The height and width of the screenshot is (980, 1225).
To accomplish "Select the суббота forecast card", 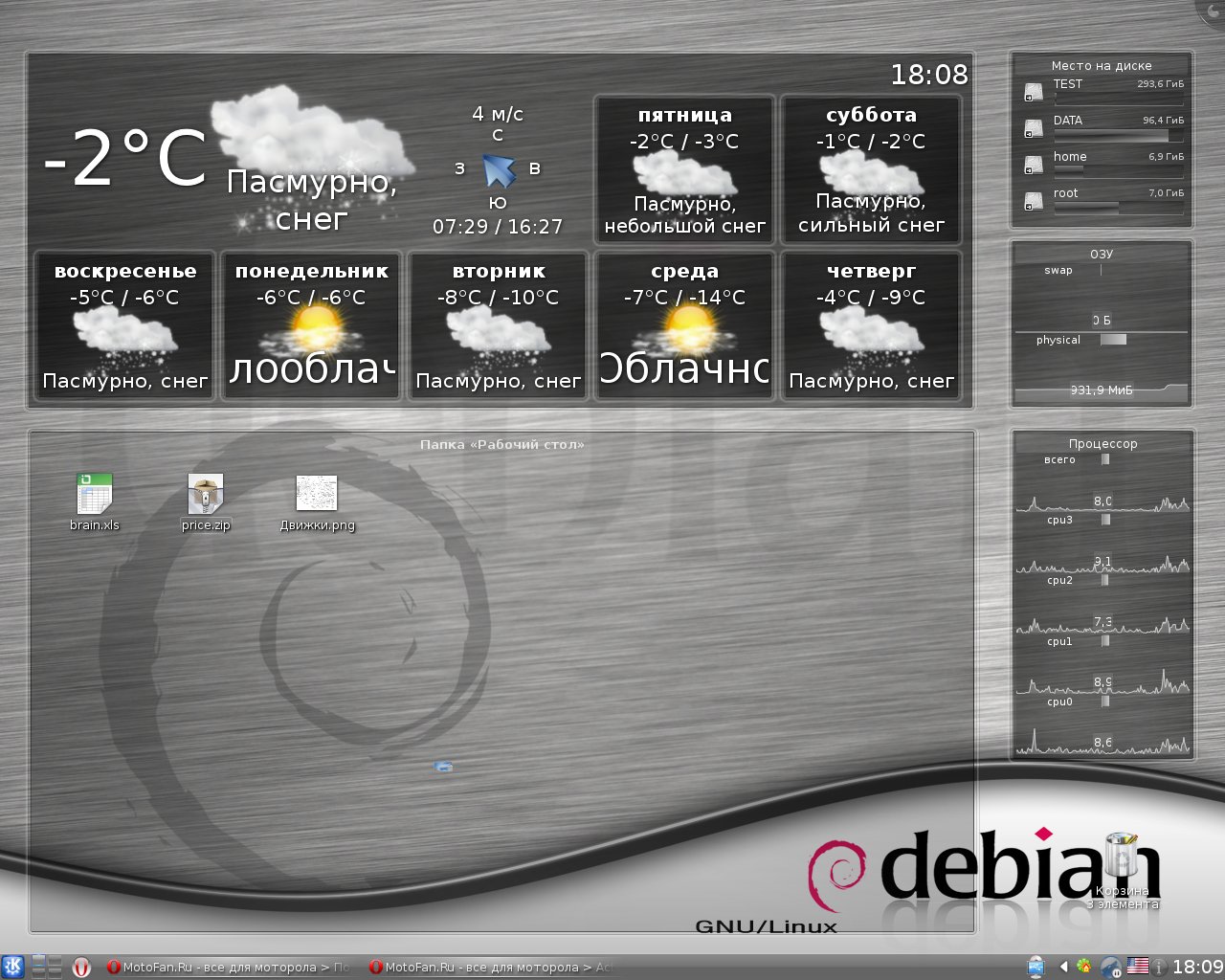I will [x=871, y=170].
